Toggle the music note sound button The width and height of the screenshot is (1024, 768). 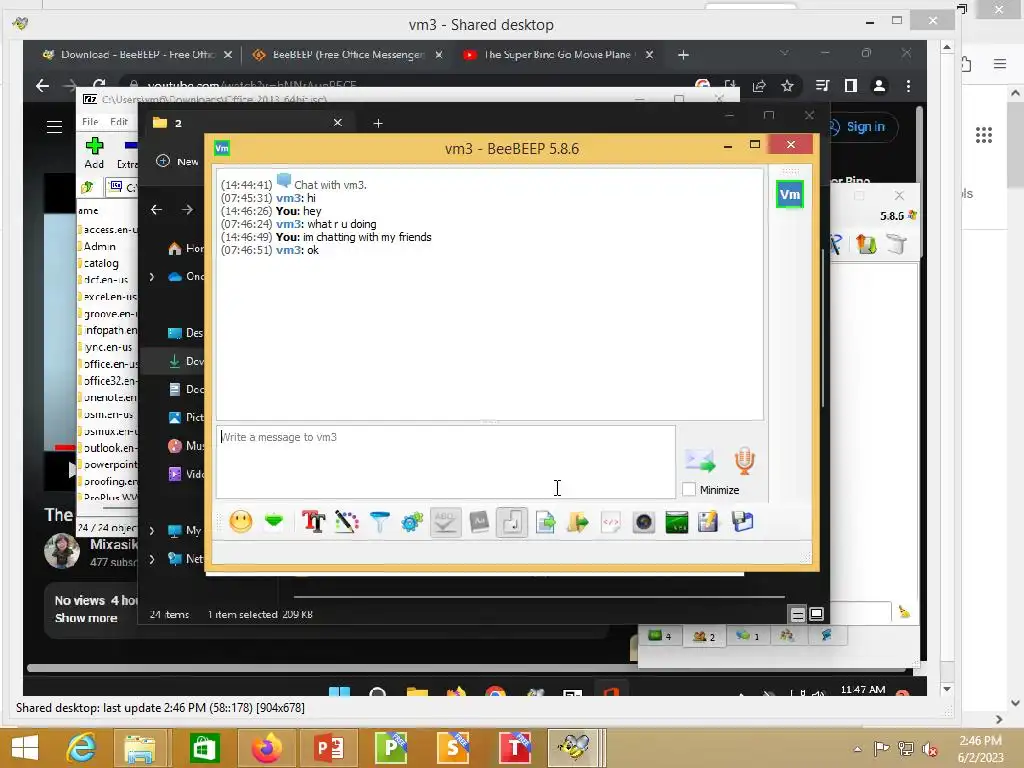pyautogui.click(x=512, y=522)
